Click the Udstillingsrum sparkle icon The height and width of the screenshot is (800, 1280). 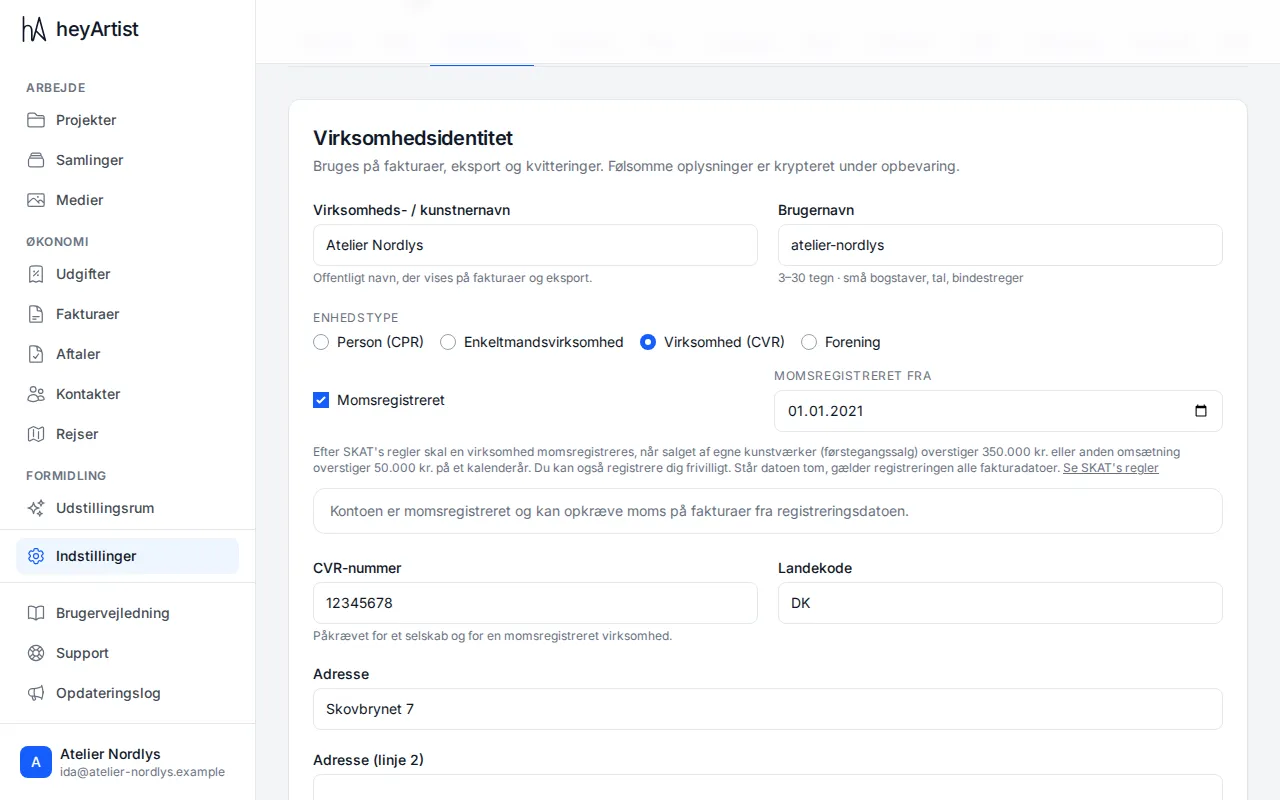tap(36, 508)
